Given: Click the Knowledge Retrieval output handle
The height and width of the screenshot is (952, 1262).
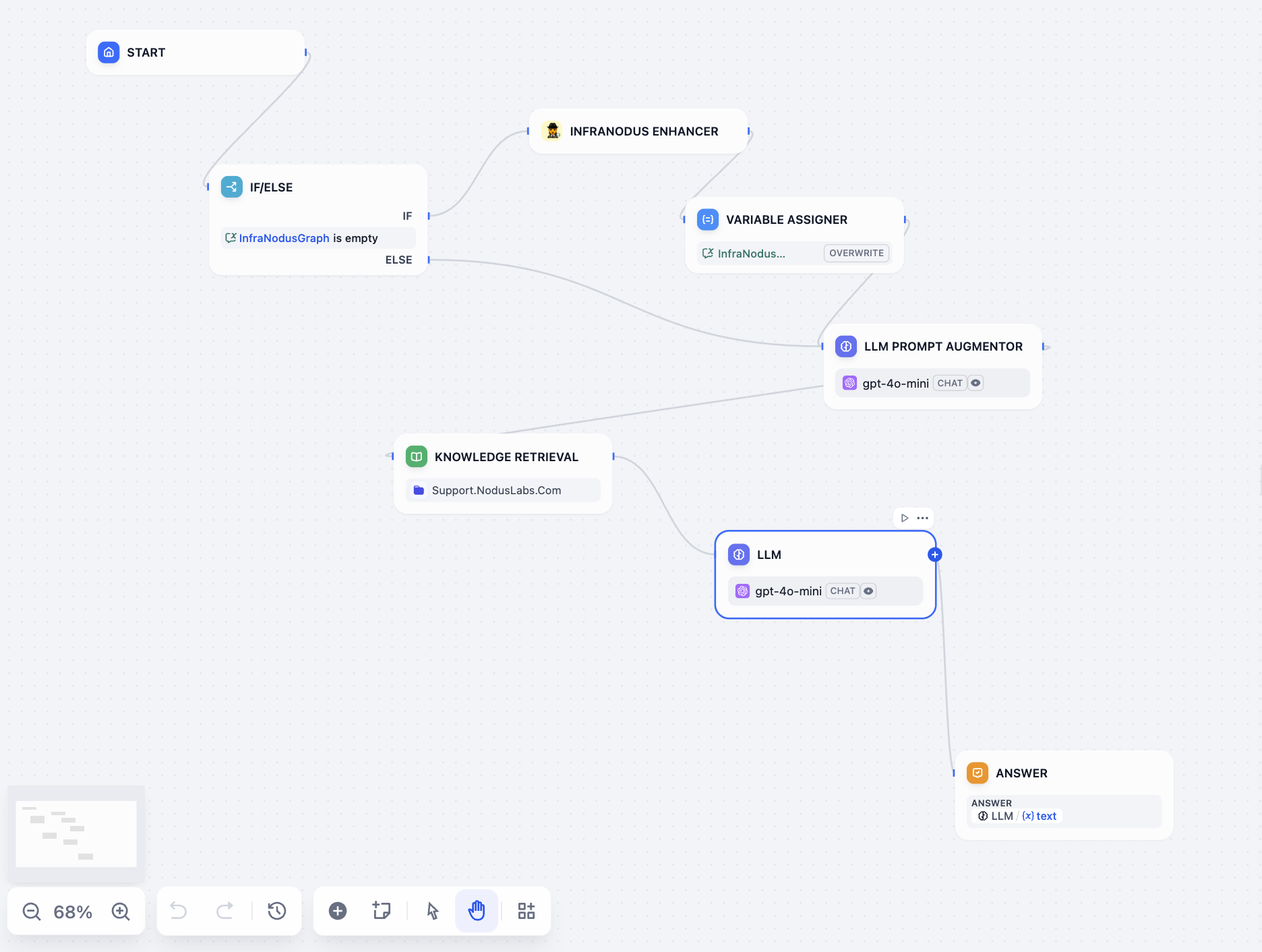Looking at the screenshot, I should pyautogui.click(x=613, y=456).
